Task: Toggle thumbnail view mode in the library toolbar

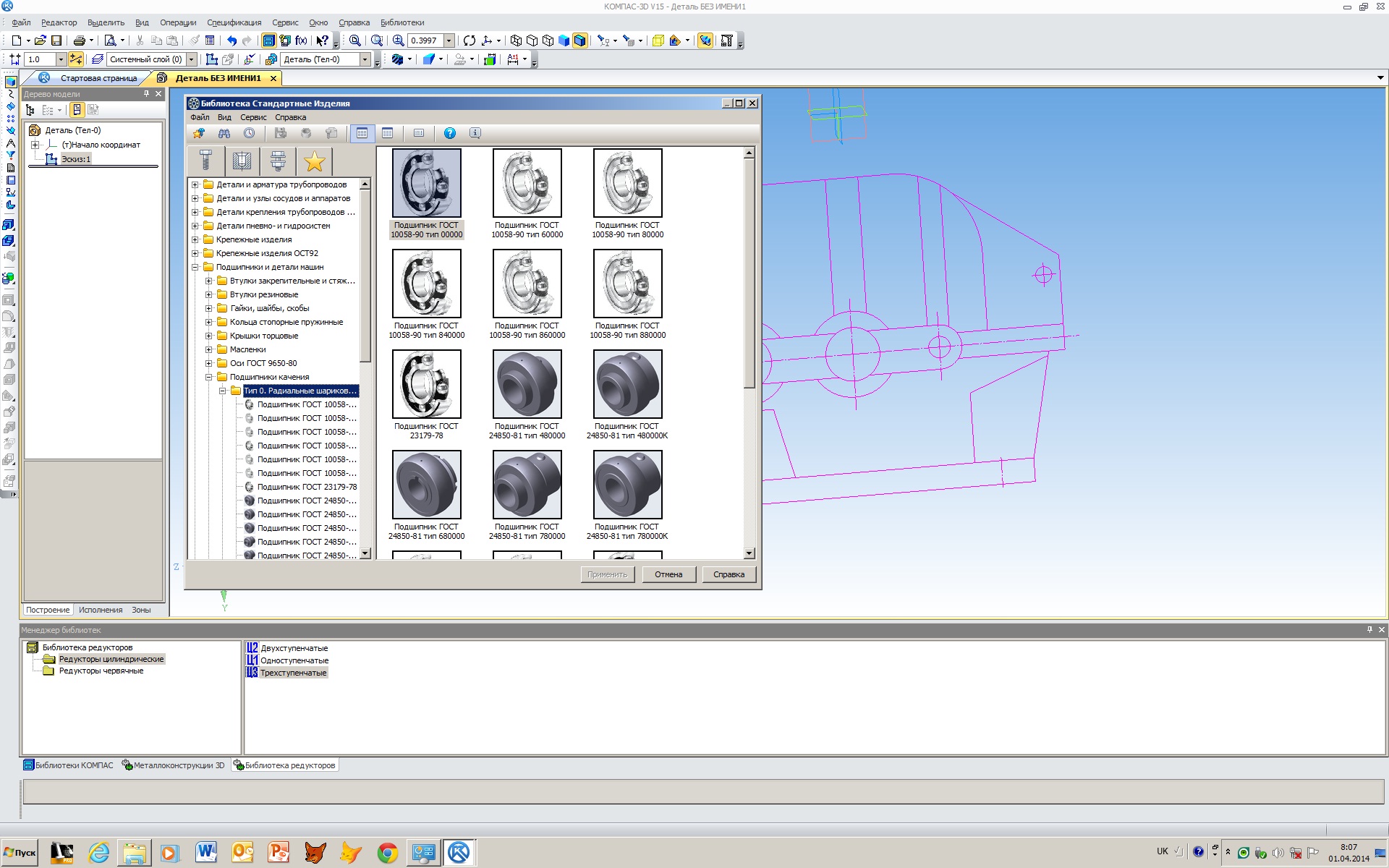Action: pos(362,133)
